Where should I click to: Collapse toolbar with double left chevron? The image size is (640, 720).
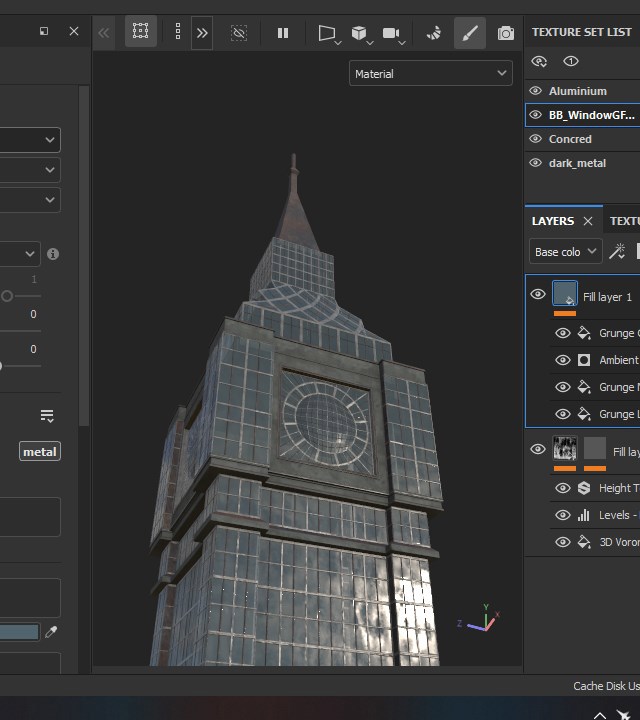pos(104,33)
